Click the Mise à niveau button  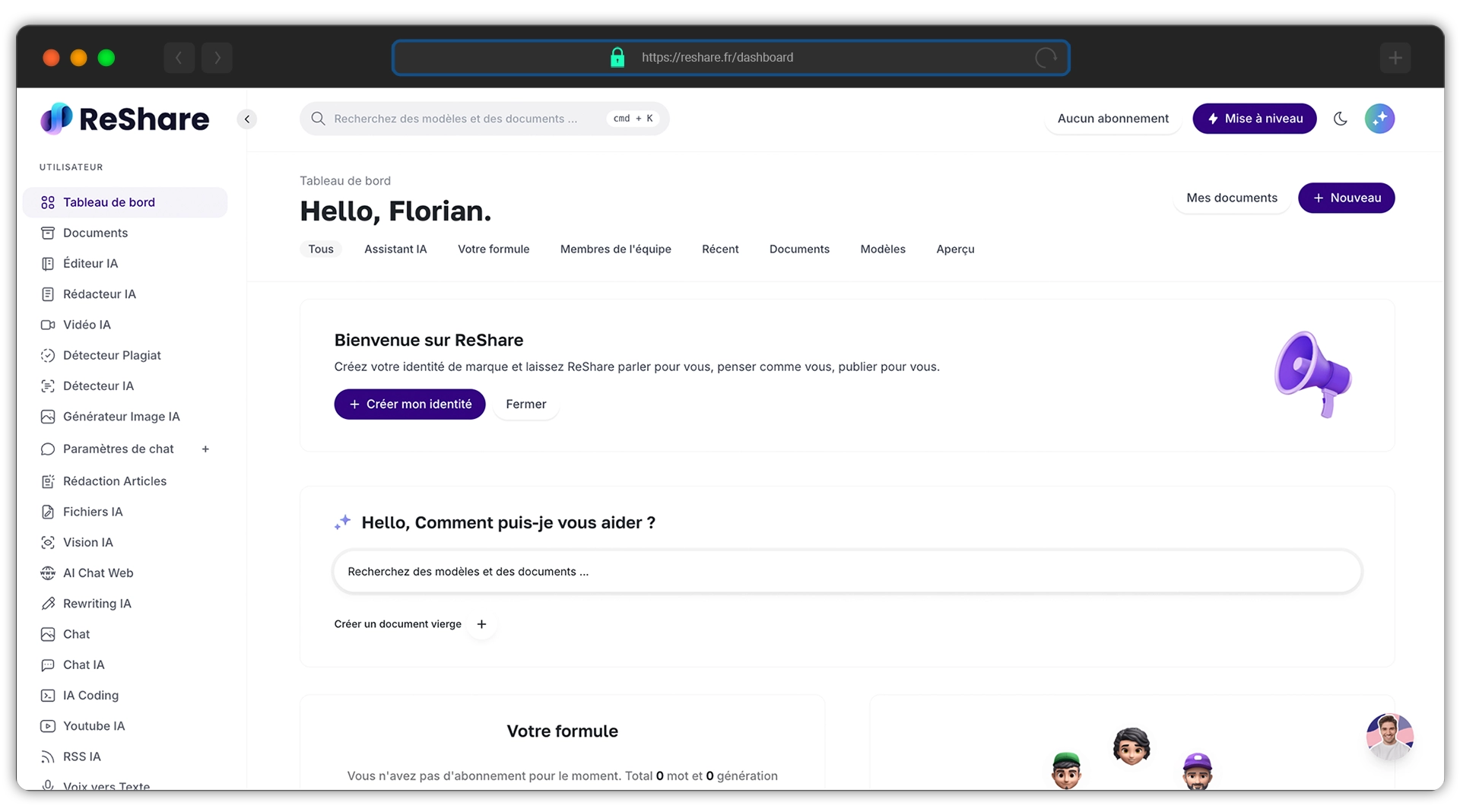point(1255,119)
